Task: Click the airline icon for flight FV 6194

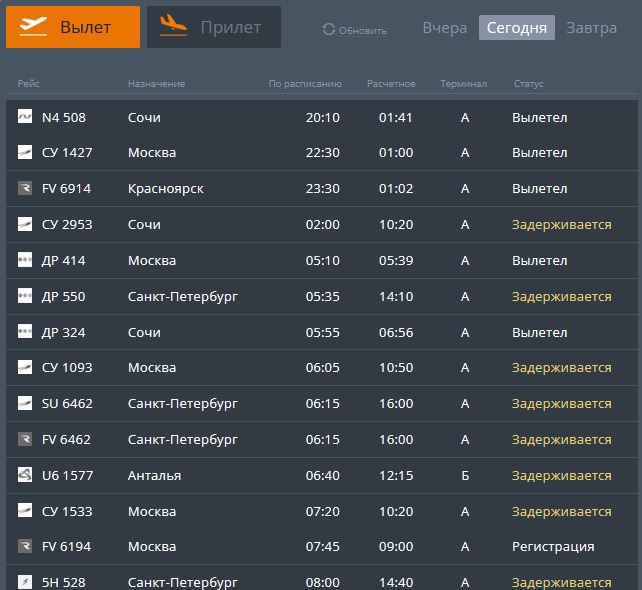Action: pyautogui.click(x=25, y=546)
